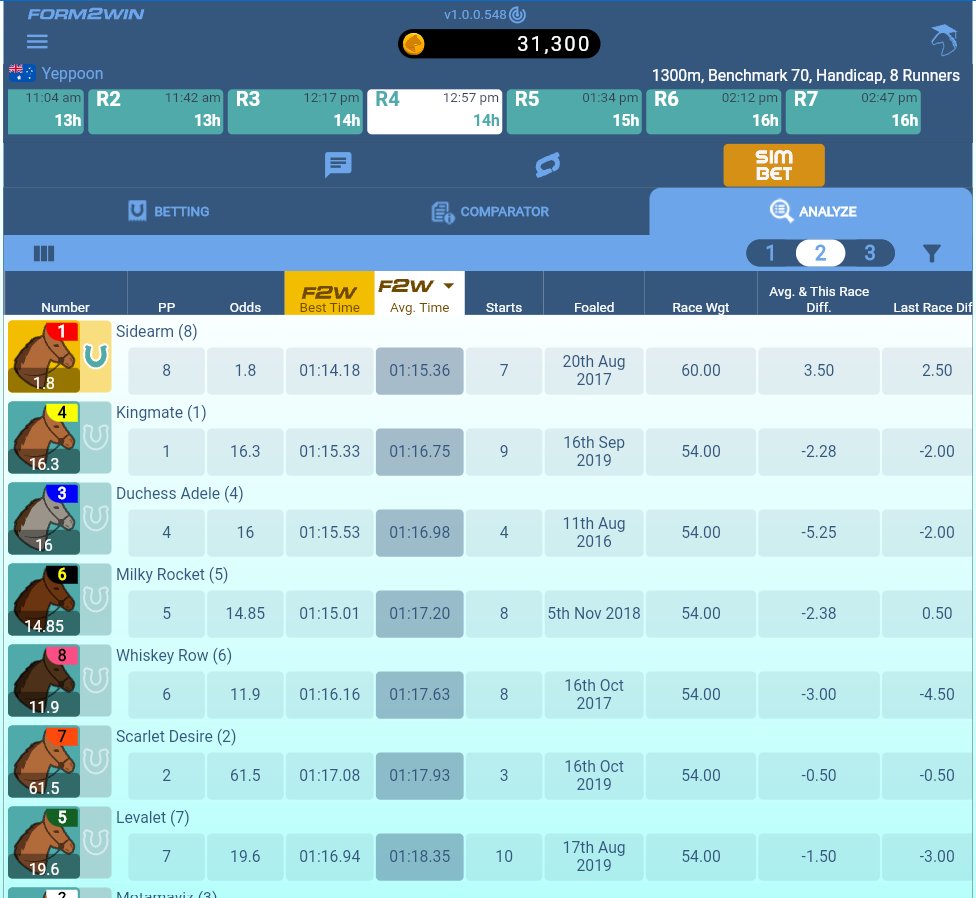Click Duchess Adele odds 16 cell
Viewport: 976px width, 898px height.
245,533
